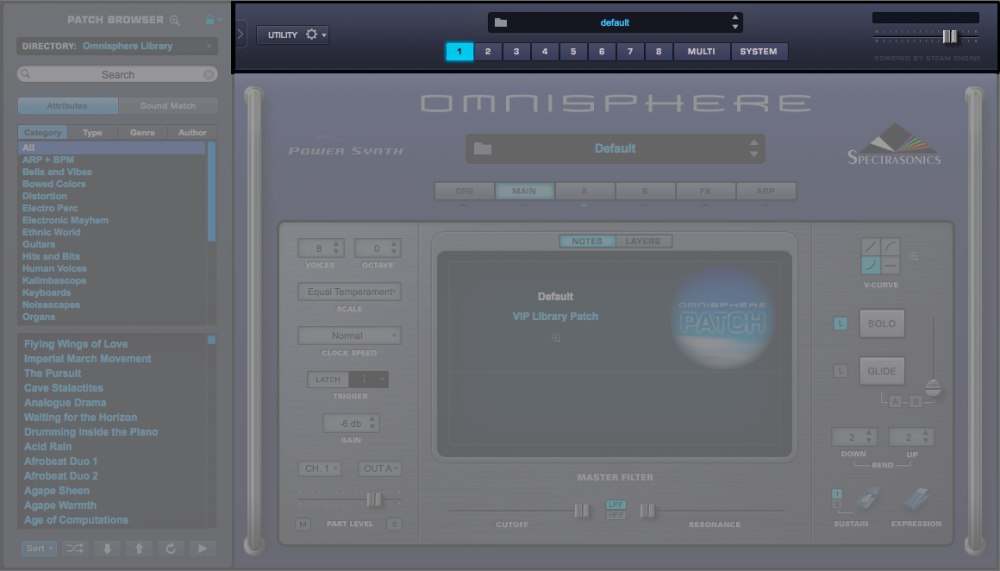
Task: Switch to the Attributes tab
Action: coord(68,106)
